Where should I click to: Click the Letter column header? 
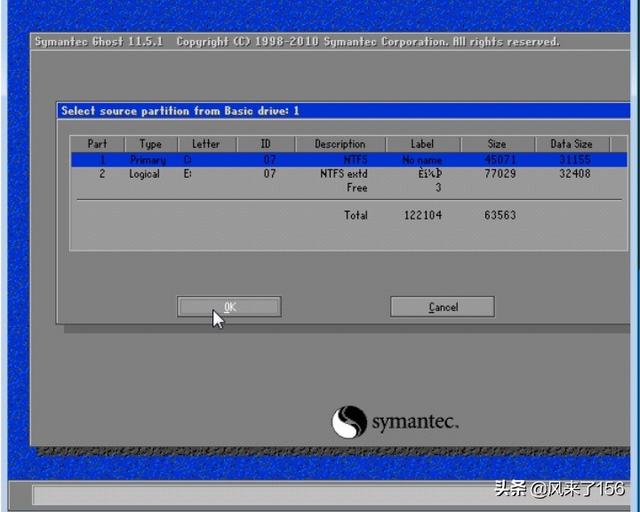click(x=206, y=144)
